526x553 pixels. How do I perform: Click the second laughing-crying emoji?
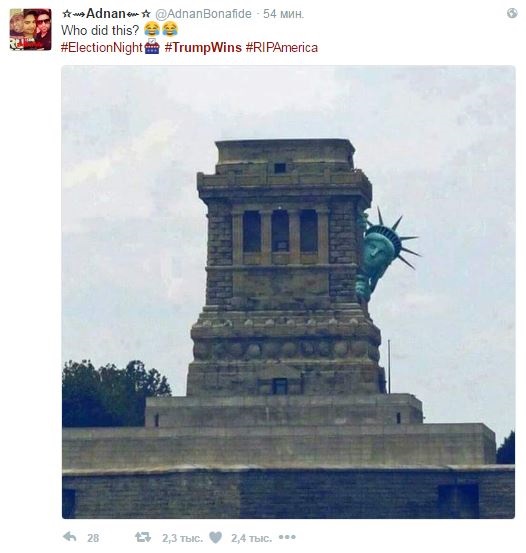tap(170, 29)
